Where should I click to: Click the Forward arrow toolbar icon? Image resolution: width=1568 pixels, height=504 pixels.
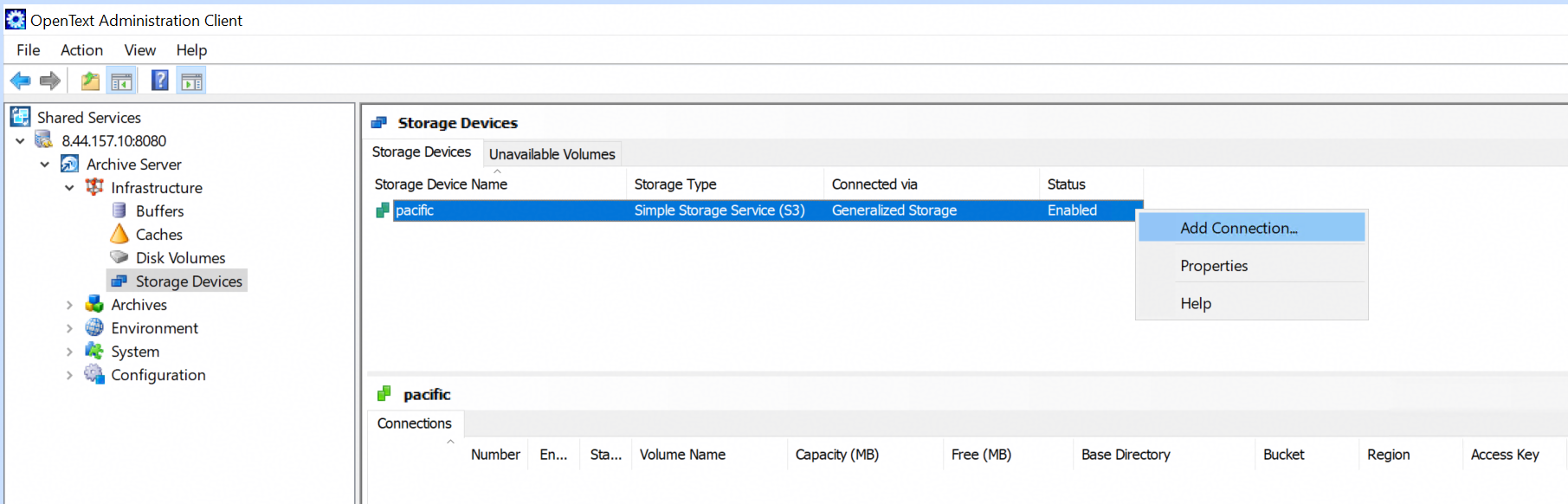(50, 81)
